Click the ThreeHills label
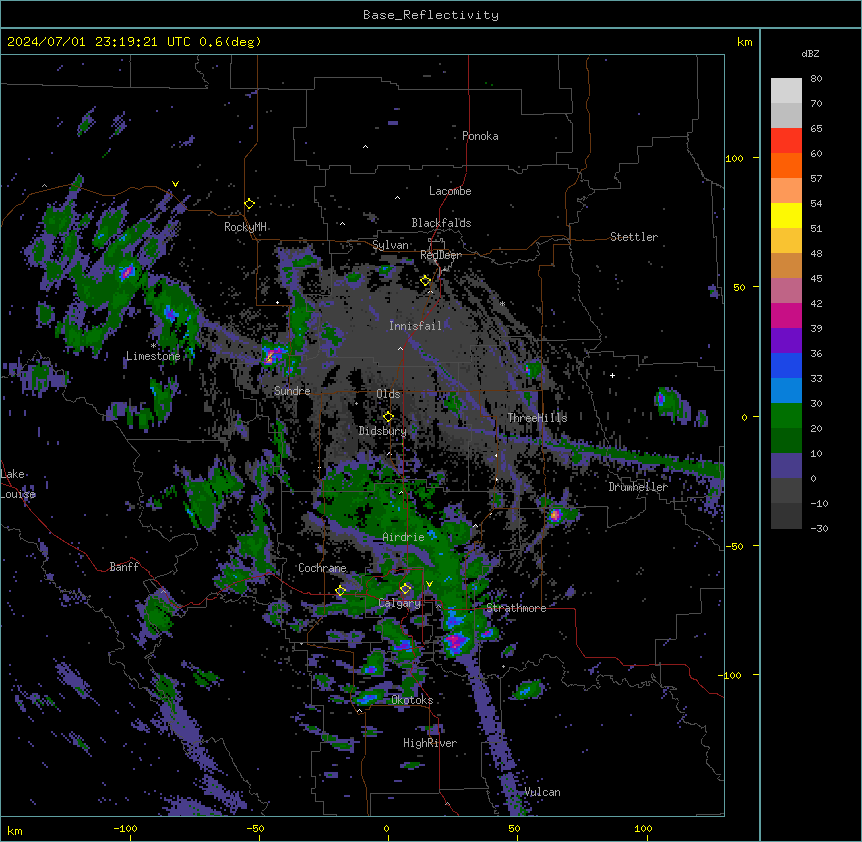Image resolution: width=862 pixels, height=842 pixels. tap(537, 418)
